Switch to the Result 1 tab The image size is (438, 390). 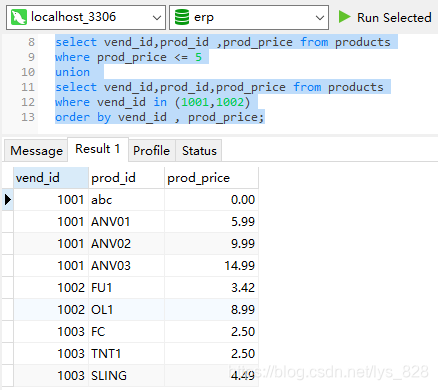(x=98, y=149)
